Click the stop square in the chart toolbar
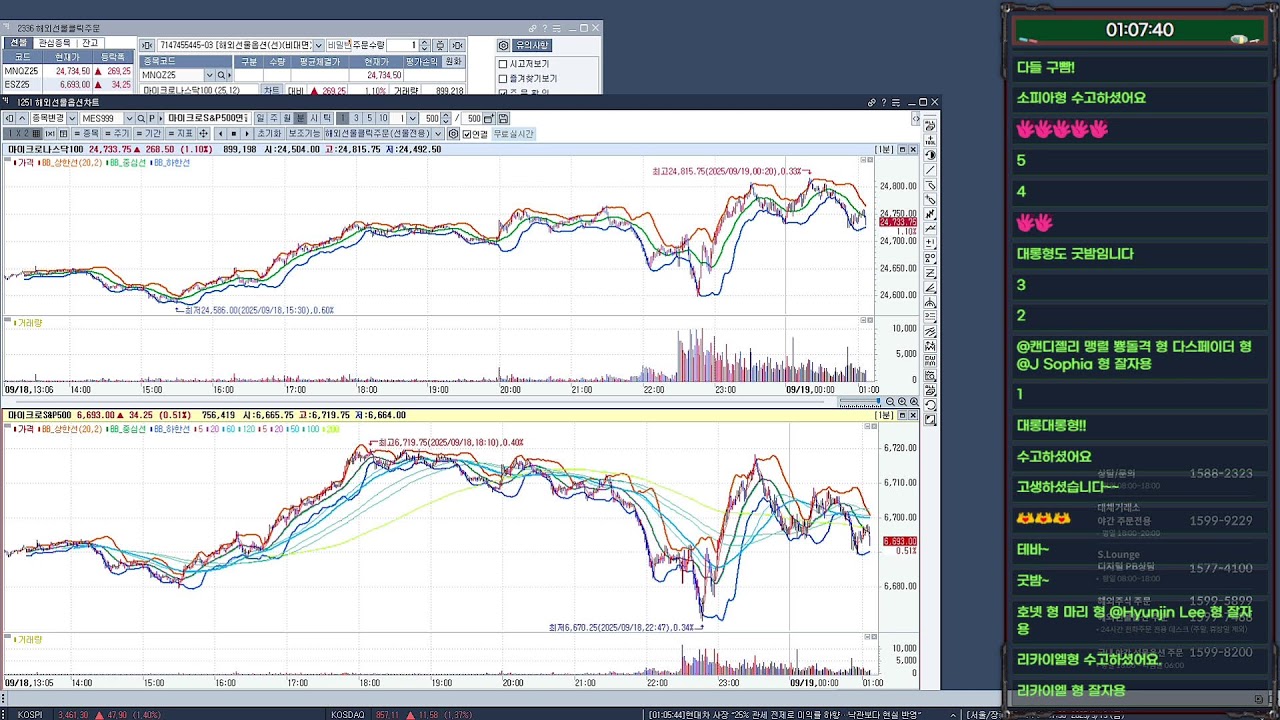 (x=233, y=133)
